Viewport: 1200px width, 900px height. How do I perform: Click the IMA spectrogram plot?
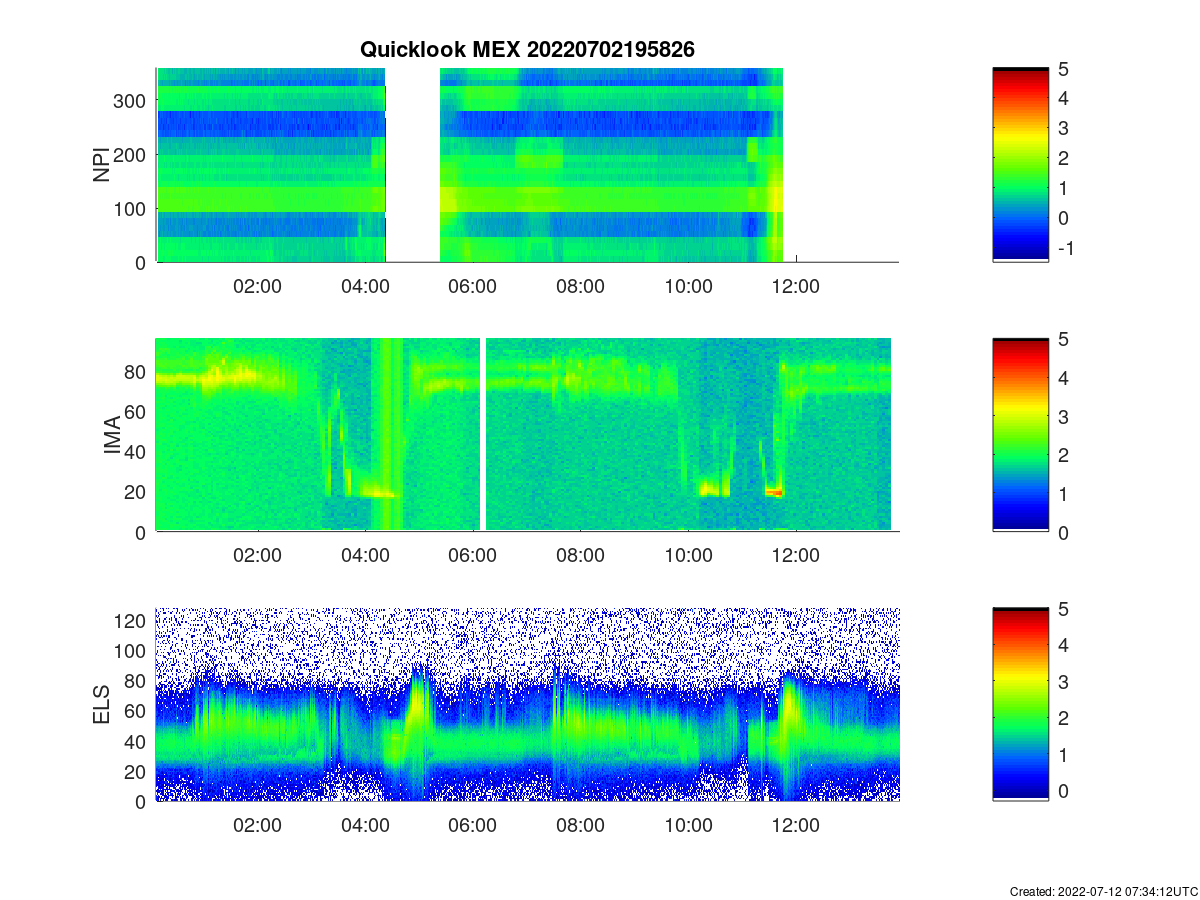point(527,435)
